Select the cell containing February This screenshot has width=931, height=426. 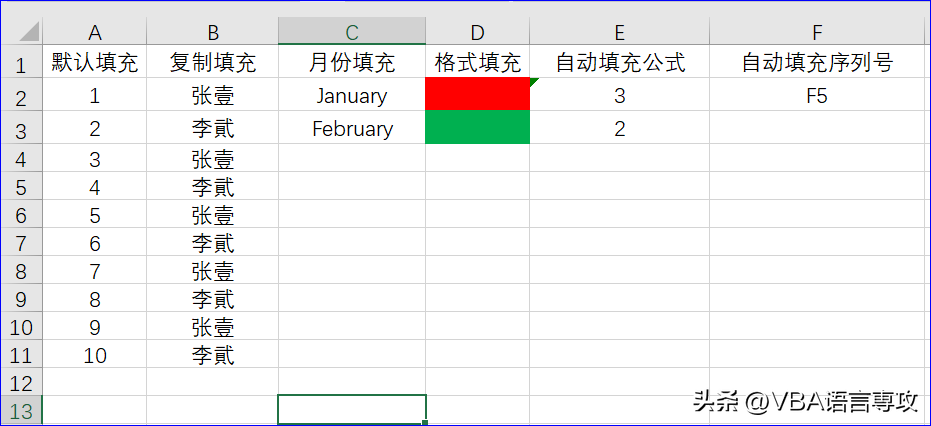pos(351,129)
